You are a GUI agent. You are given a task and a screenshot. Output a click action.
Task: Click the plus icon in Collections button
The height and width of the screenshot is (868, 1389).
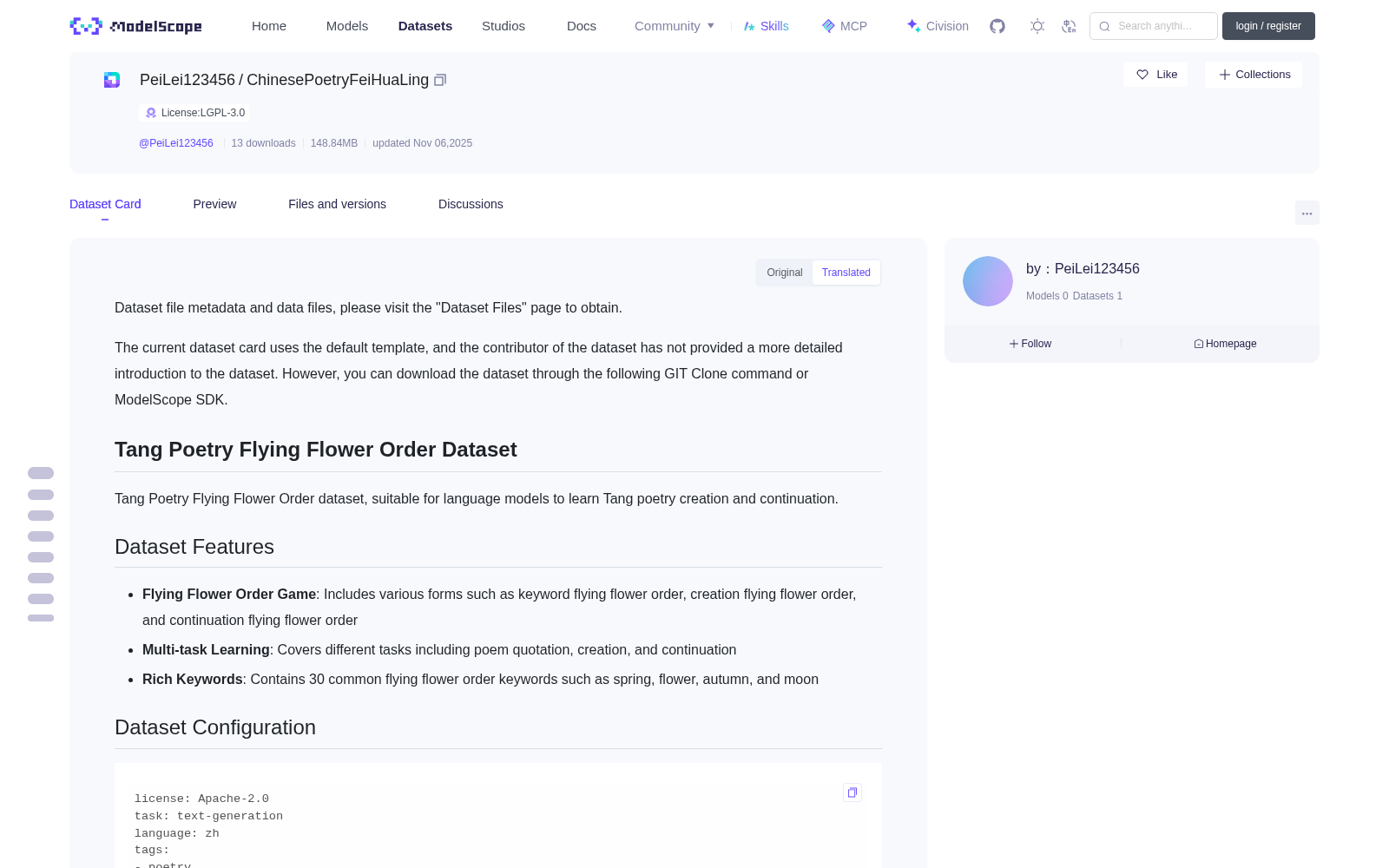point(1225,75)
